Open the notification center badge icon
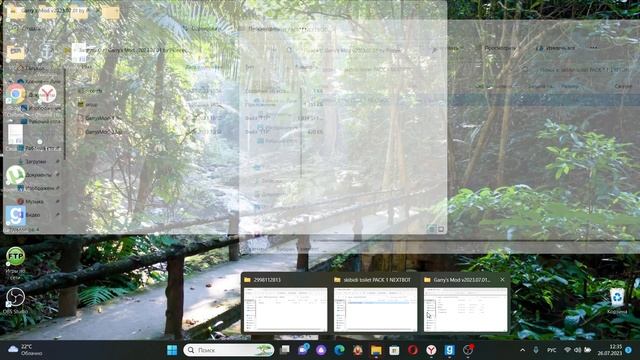 tap(629, 350)
